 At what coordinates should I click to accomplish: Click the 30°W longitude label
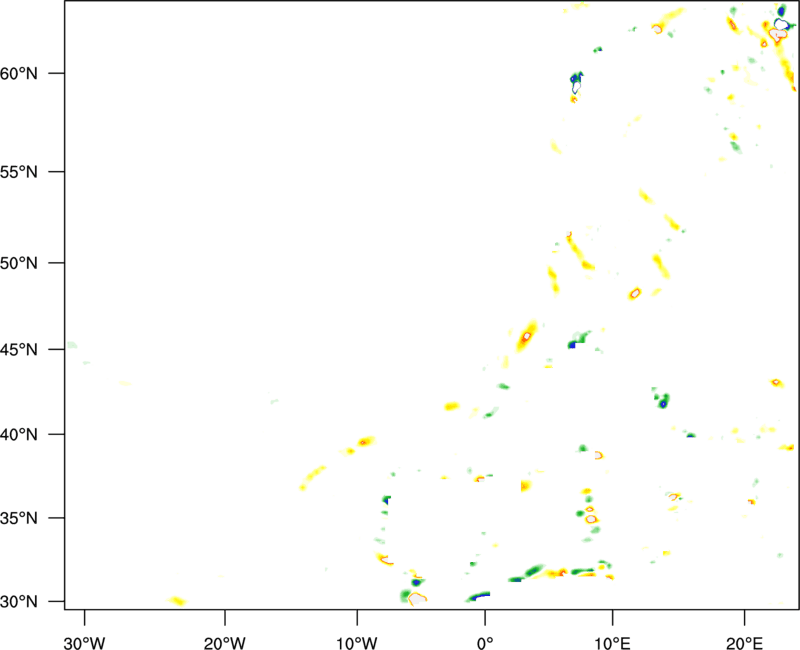(84, 643)
